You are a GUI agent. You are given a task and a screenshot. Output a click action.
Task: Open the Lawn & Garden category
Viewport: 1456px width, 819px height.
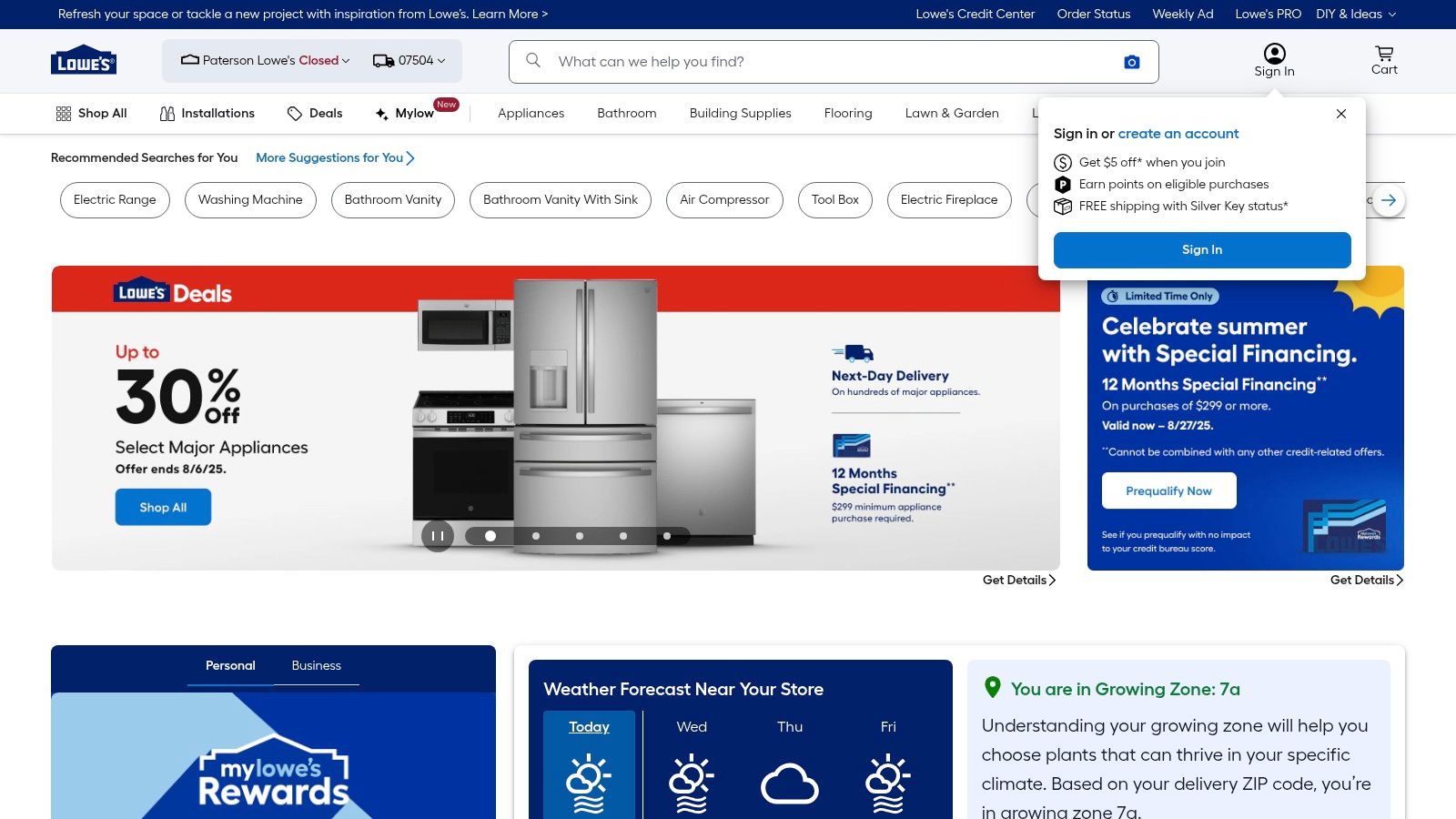[x=952, y=113]
